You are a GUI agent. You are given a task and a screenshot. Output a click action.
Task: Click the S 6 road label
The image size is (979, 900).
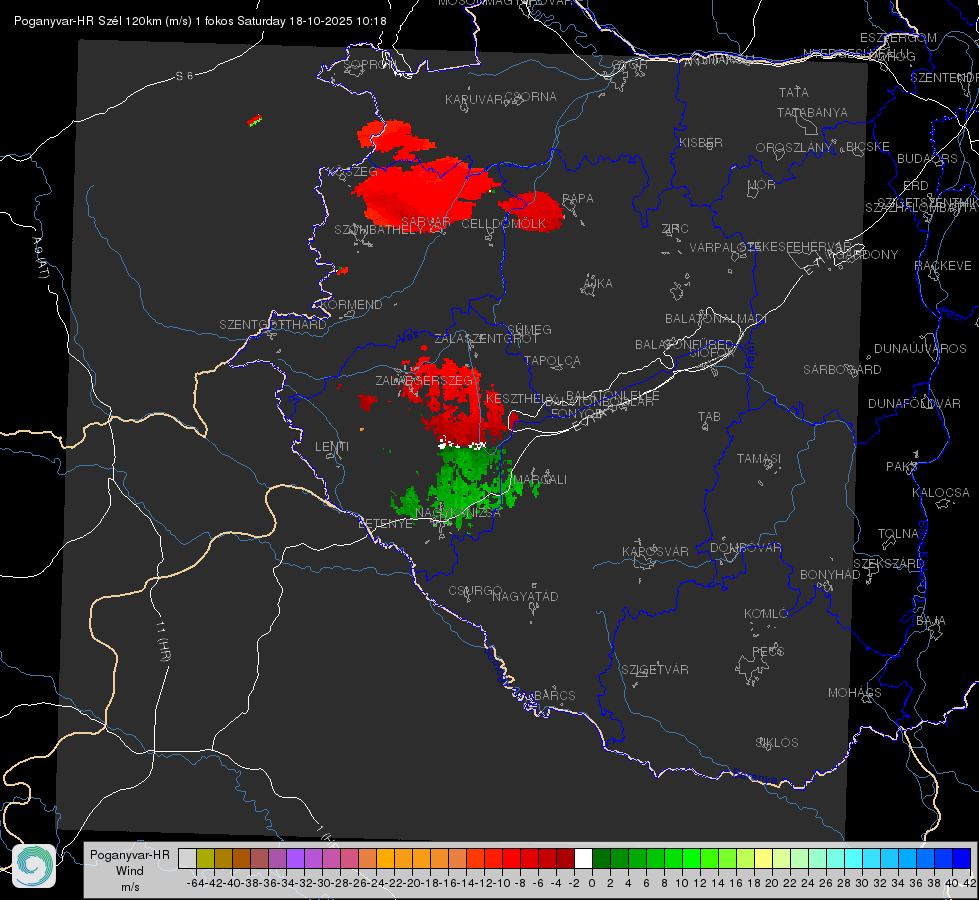coord(184,76)
